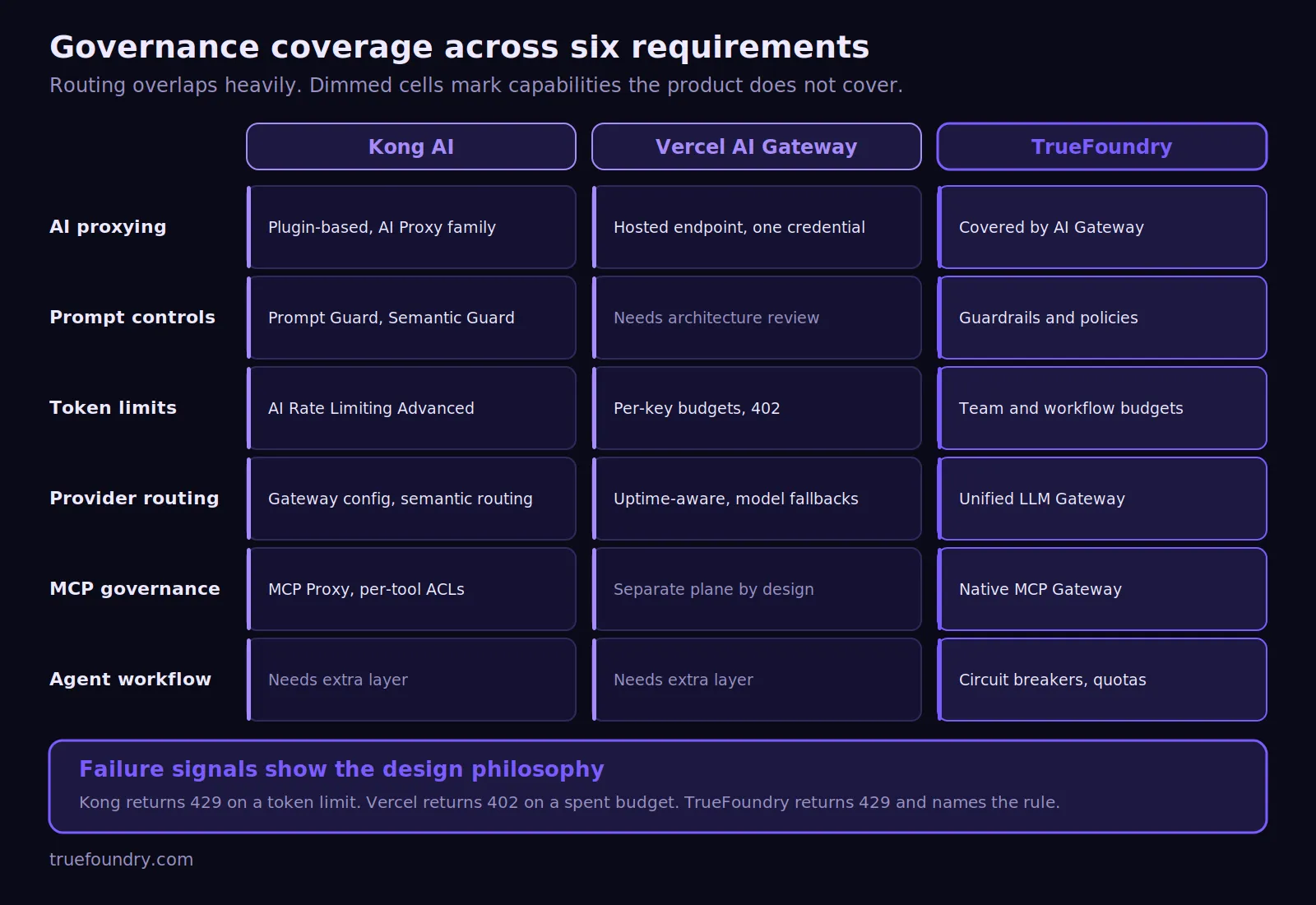Click the 'Routing overlaps heavily' subtitle
Screen dimensions: 1316x905
pos(476,86)
